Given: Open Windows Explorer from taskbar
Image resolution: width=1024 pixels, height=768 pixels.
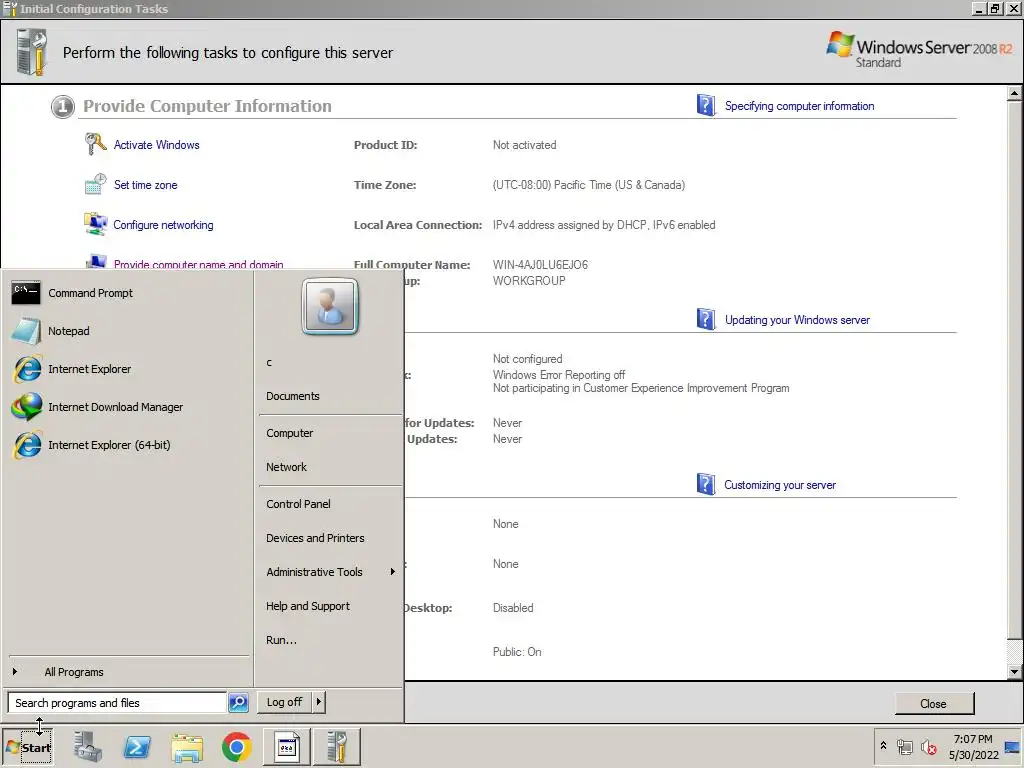Looking at the screenshot, I should coord(187,748).
